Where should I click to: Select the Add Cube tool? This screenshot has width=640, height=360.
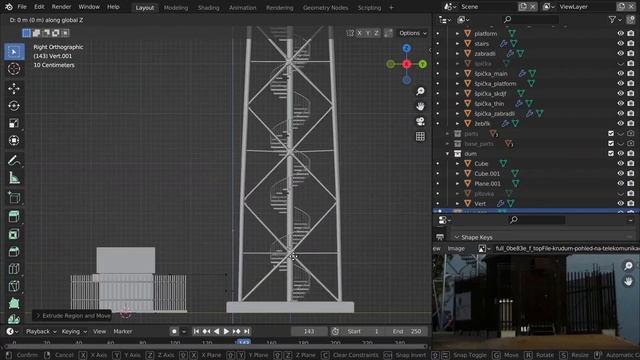14,198
